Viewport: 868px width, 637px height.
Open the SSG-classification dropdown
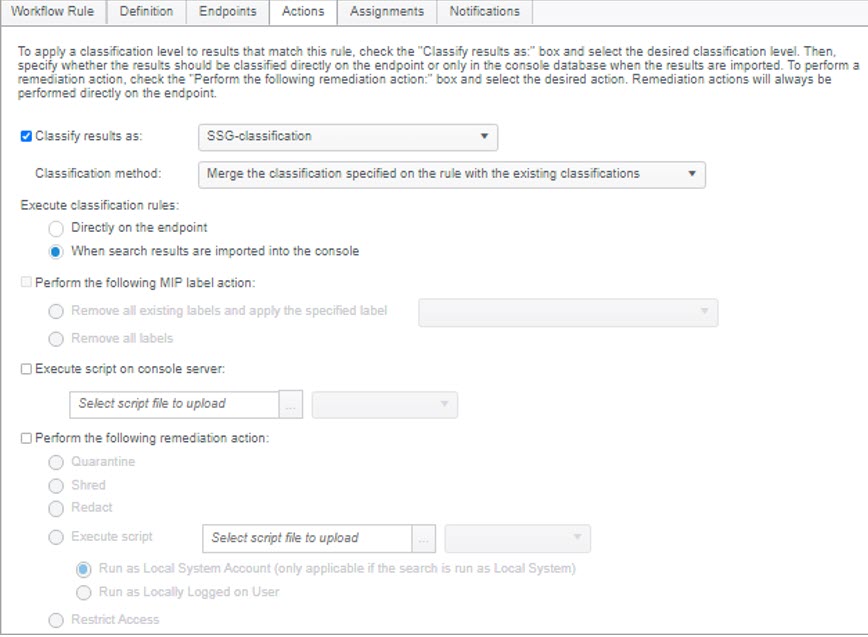point(348,136)
